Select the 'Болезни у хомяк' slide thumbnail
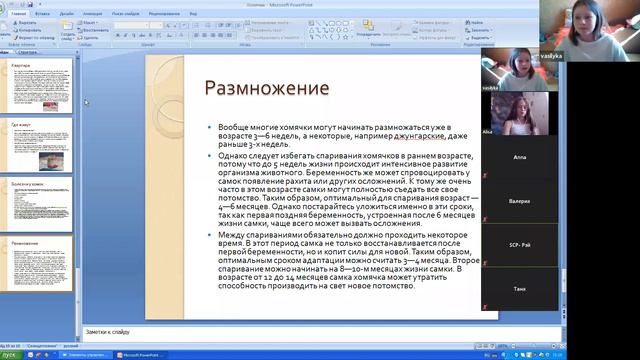The width and height of the screenshot is (640, 360). [x=36, y=204]
